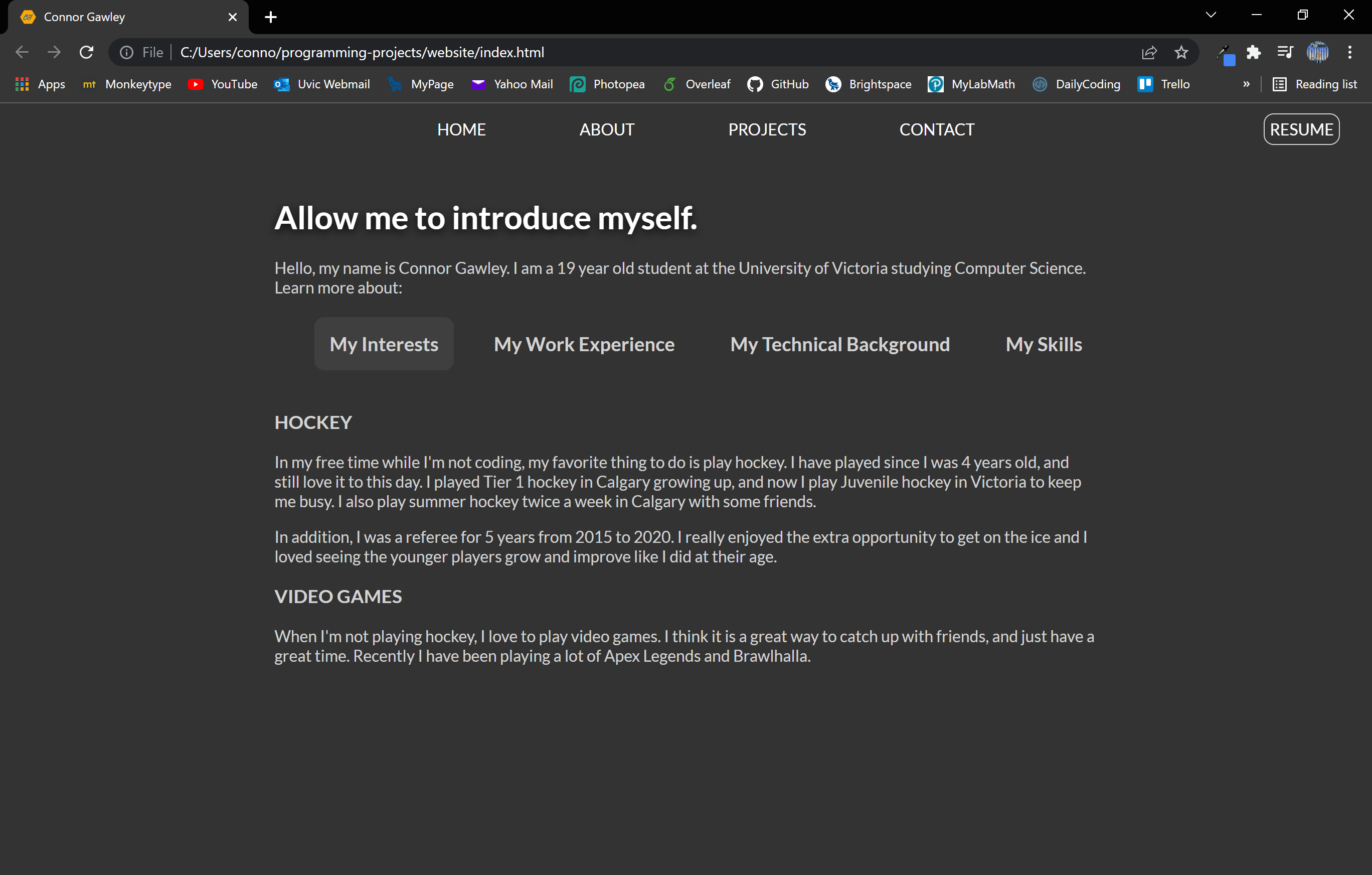Bookmark this tab with the star icon
This screenshot has height=875, width=1372.
(x=1181, y=53)
